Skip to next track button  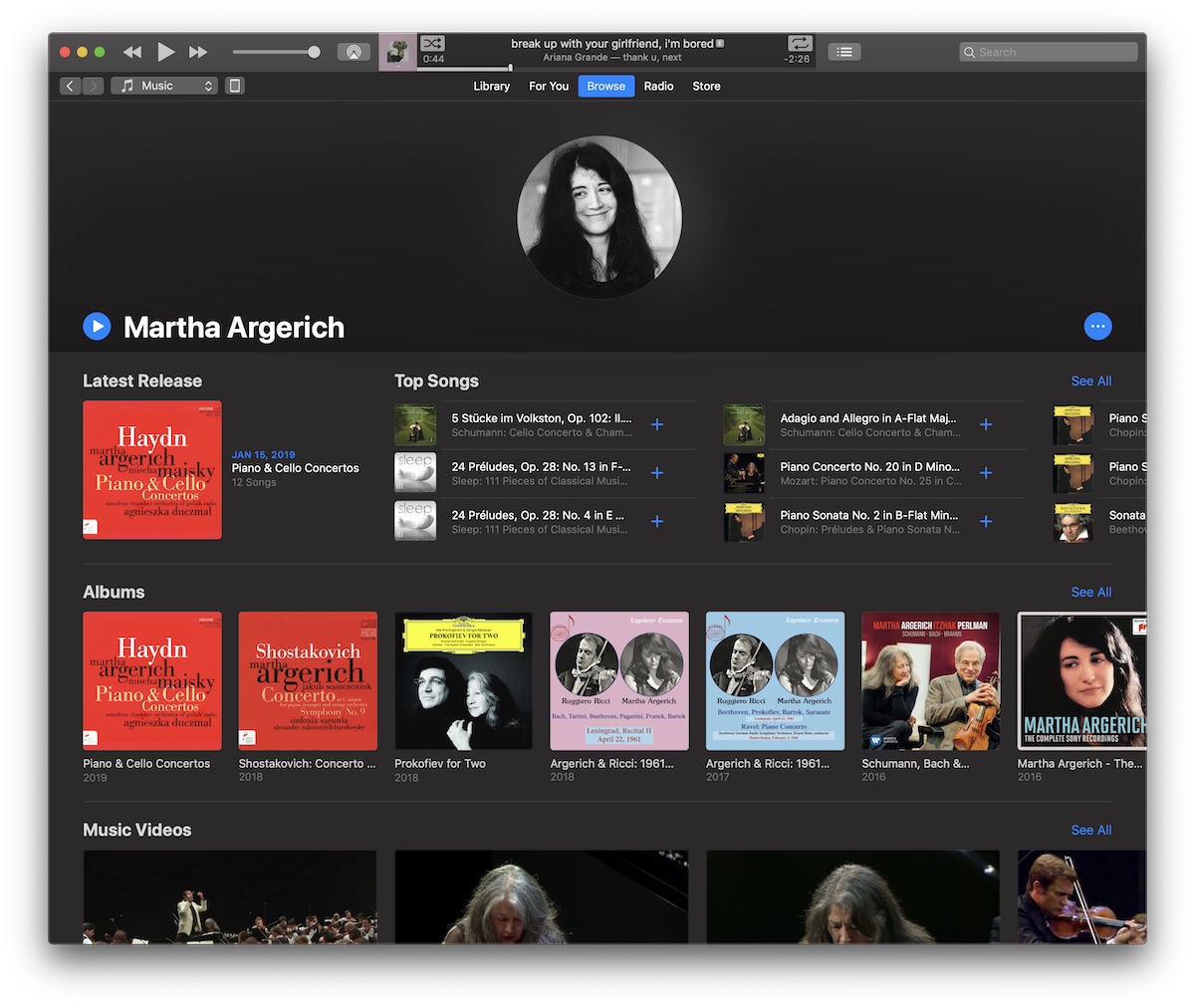click(x=198, y=52)
